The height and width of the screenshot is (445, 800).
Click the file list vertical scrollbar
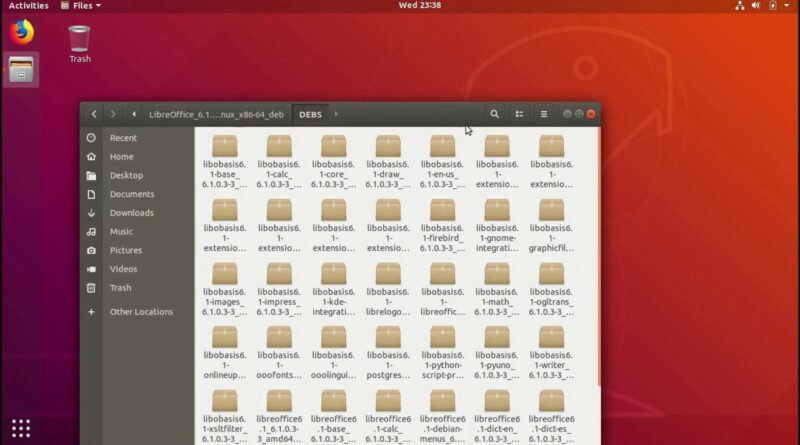[598, 258]
